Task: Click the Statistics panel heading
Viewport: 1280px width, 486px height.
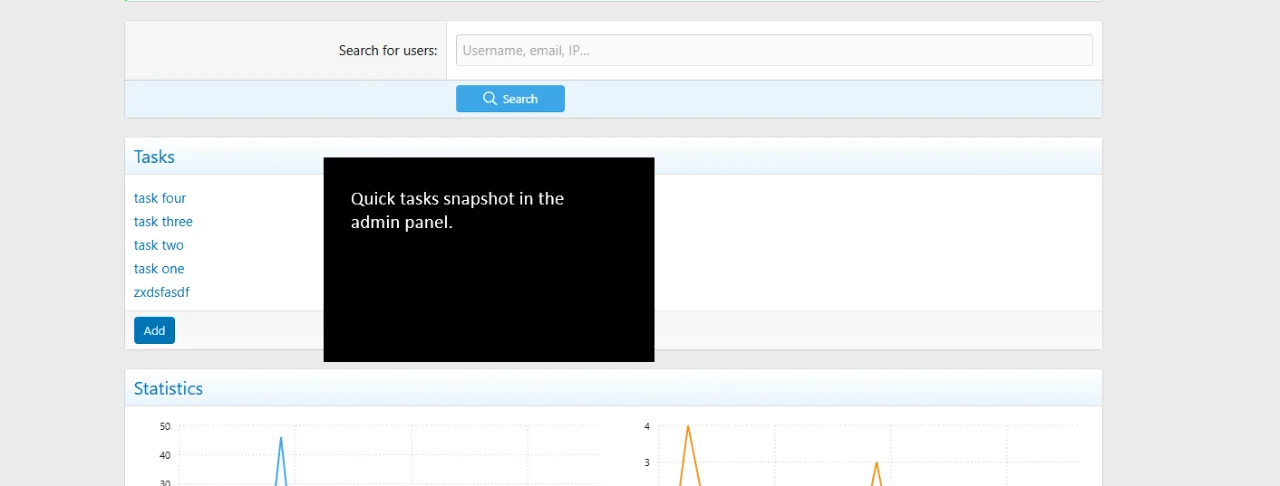Action: pyautogui.click(x=168, y=389)
